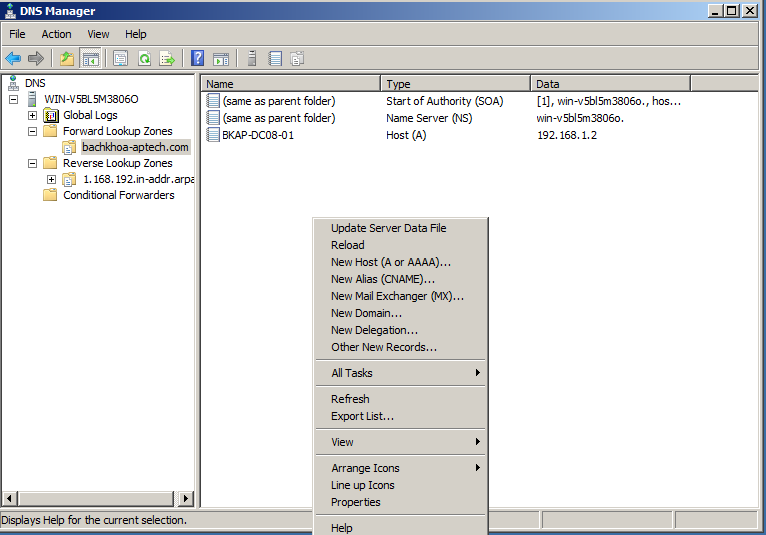766x535 pixels.
Task: Click the Start of Authority (SOA) type cell
Action: (445, 101)
